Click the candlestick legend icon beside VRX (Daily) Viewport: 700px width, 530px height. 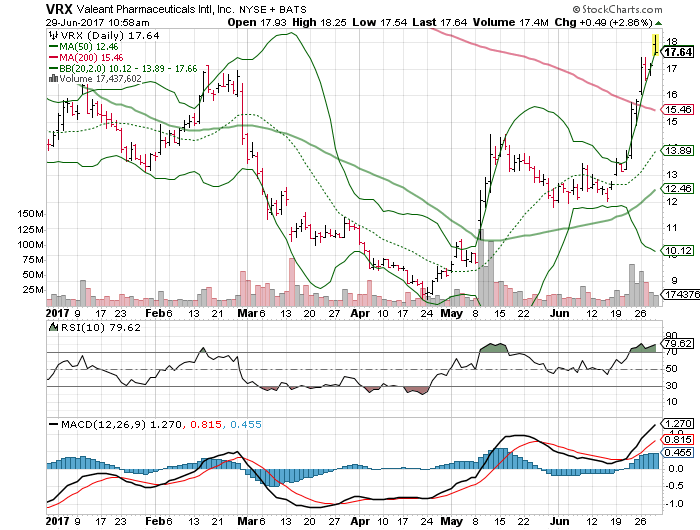coord(53,35)
